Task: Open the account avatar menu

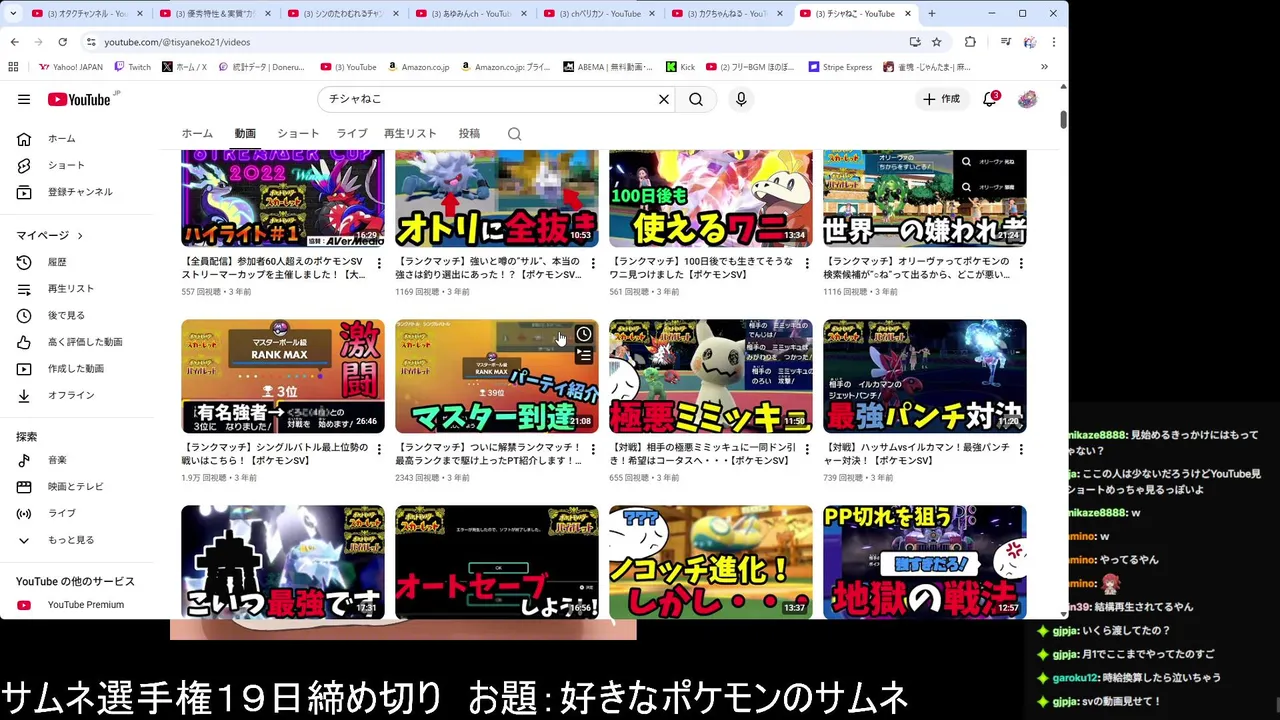Action: pos(1027,99)
